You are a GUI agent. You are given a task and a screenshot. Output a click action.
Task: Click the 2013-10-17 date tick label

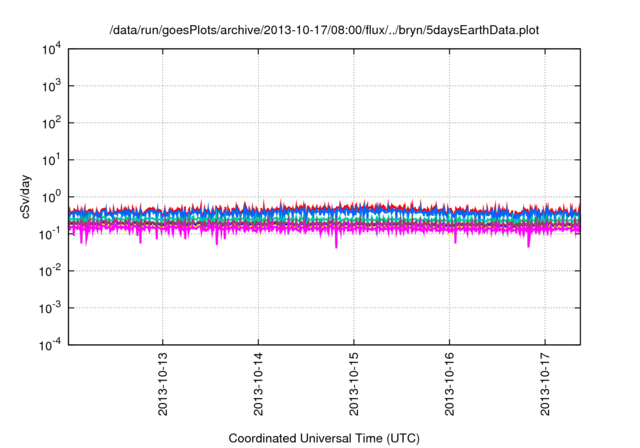[x=545, y=384]
